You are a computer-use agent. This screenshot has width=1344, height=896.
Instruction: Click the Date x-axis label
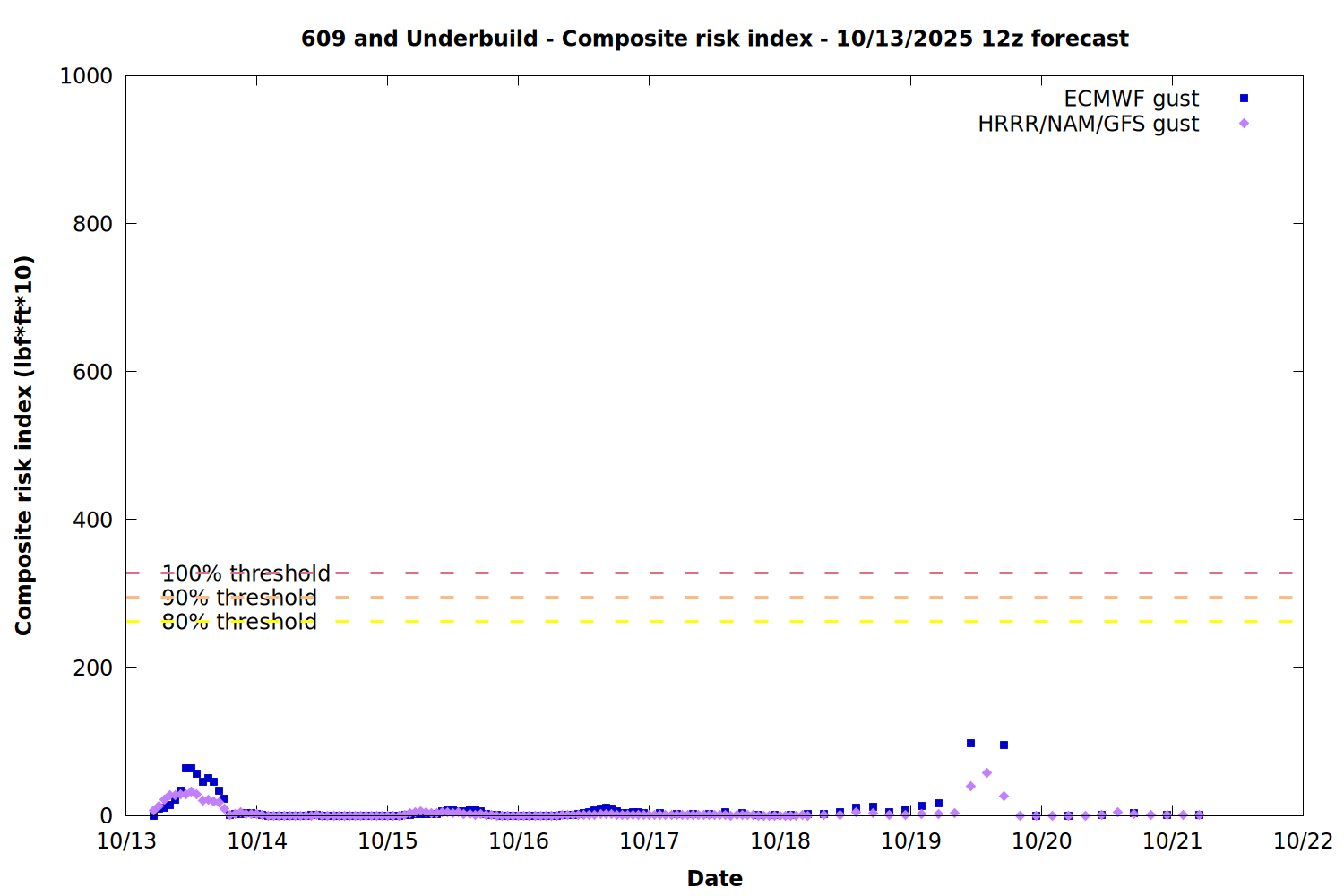pyautogui.click(x=714, y=878)
